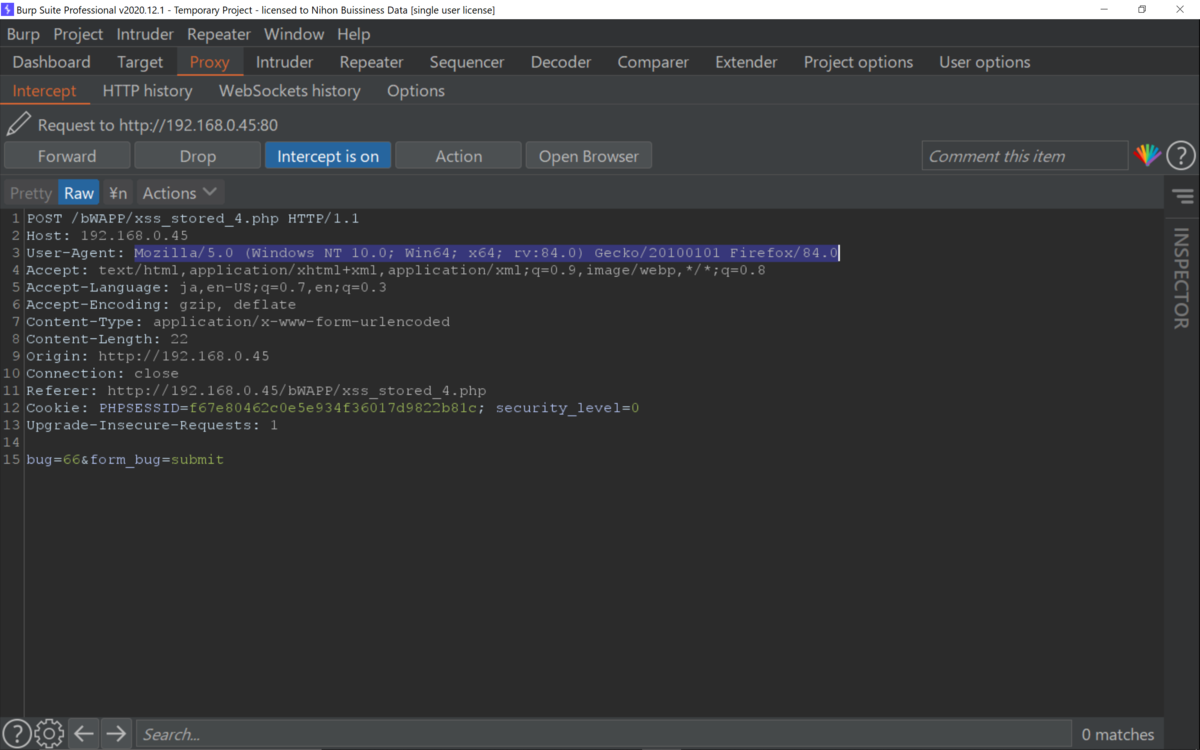Viewport: 1200px width, 750px height.
Task: Click the Host: 192.168.0.45 header line
Action: click(107, 236)
